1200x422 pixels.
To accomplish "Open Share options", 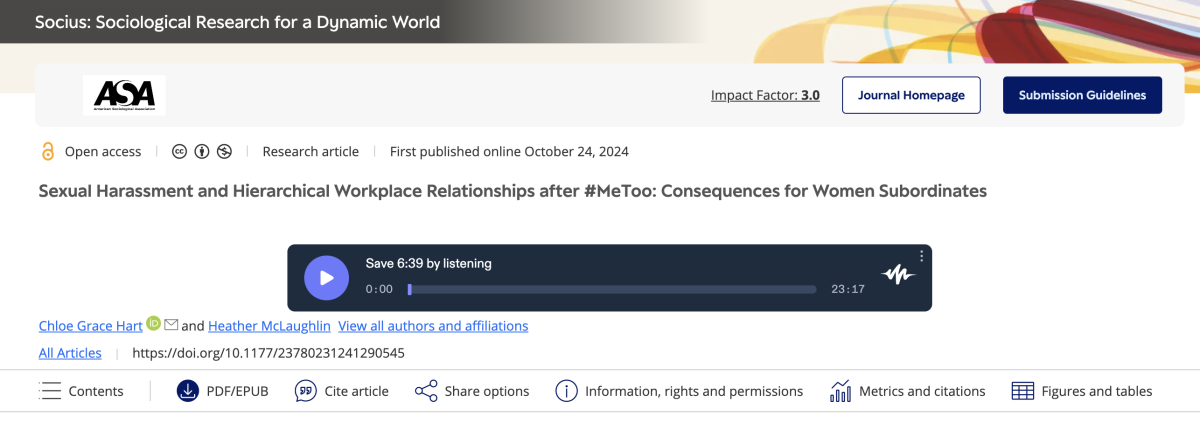I will point(472,391).
